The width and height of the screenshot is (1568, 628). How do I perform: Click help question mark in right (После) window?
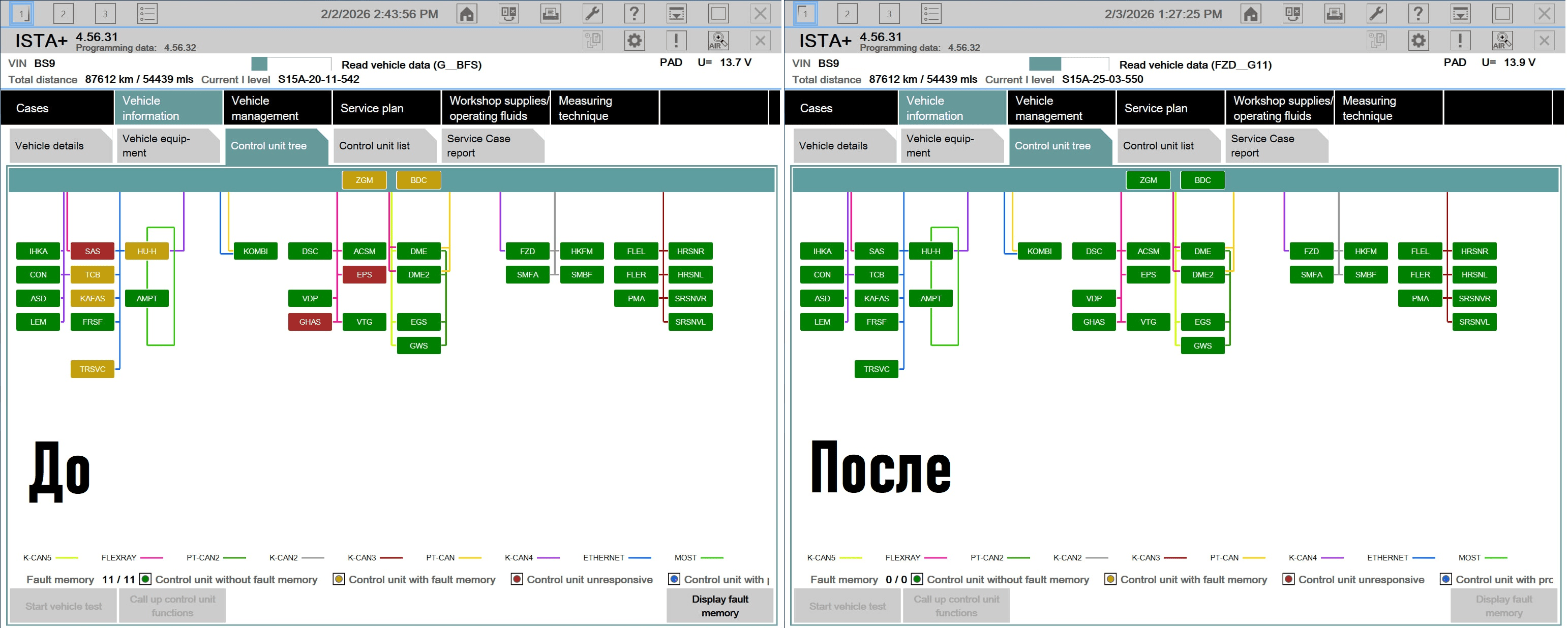[1418, 13]
